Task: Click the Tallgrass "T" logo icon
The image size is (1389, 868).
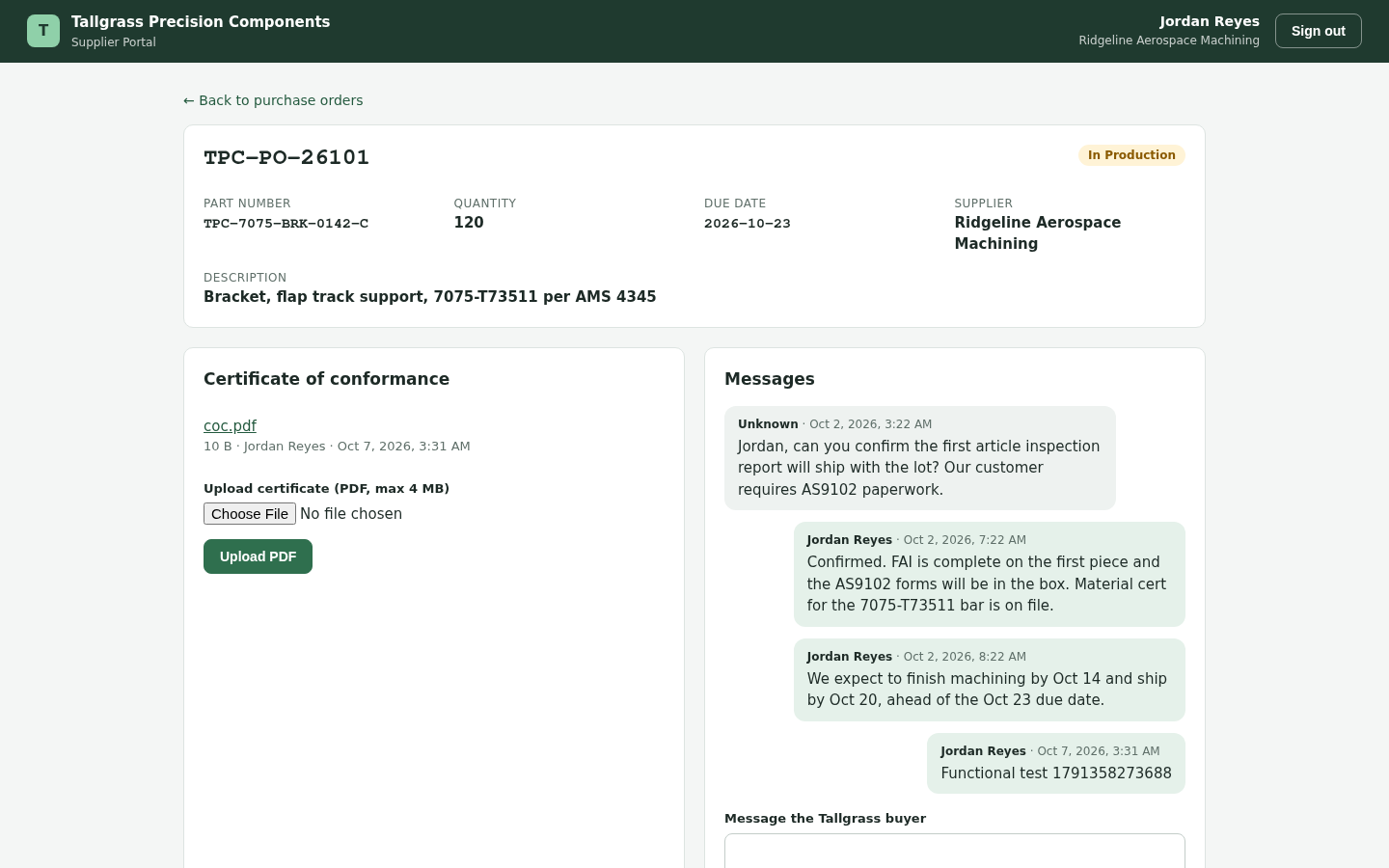Action: 43,31
